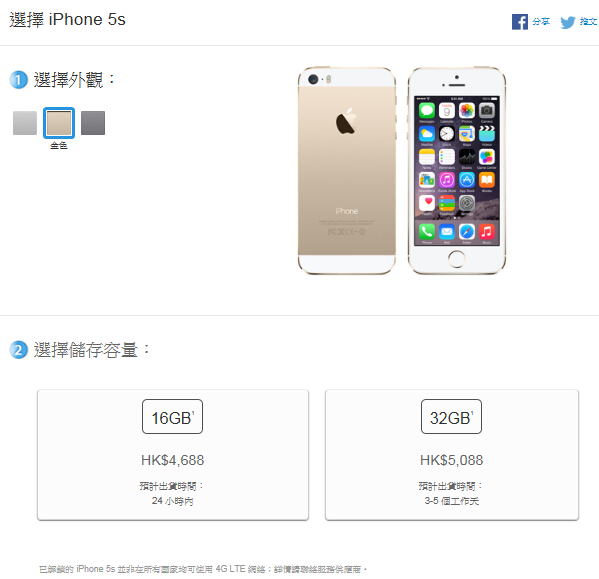The width and height of the screenshot is (599, 579).
Task: Click the HK$5,088 price
Action: 451,460
